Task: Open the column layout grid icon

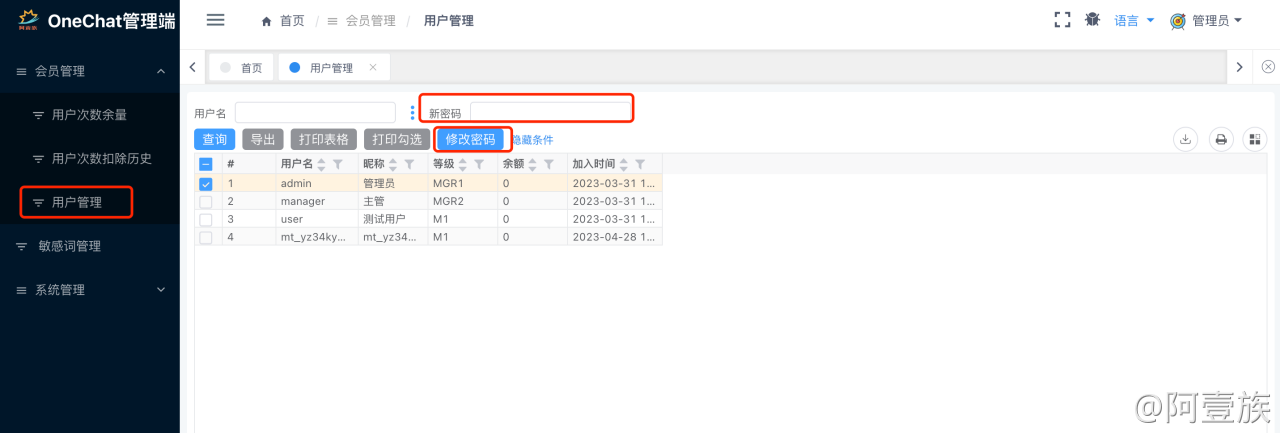Action: (1255, 140)
